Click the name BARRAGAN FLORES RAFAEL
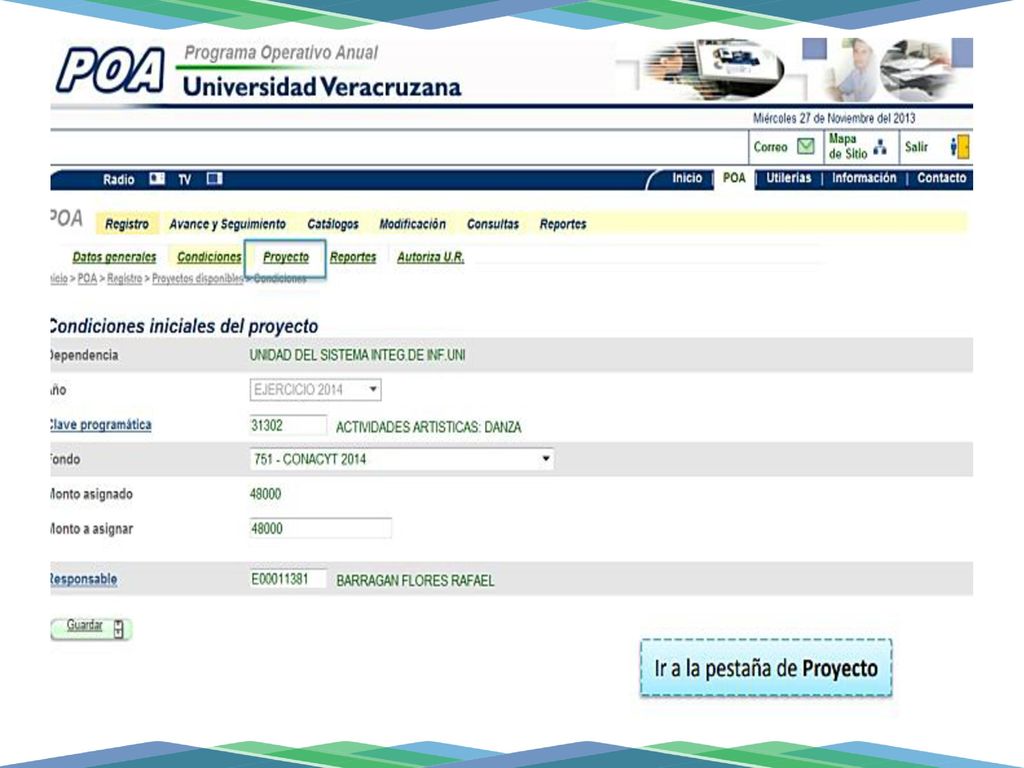 coord(415,581)
